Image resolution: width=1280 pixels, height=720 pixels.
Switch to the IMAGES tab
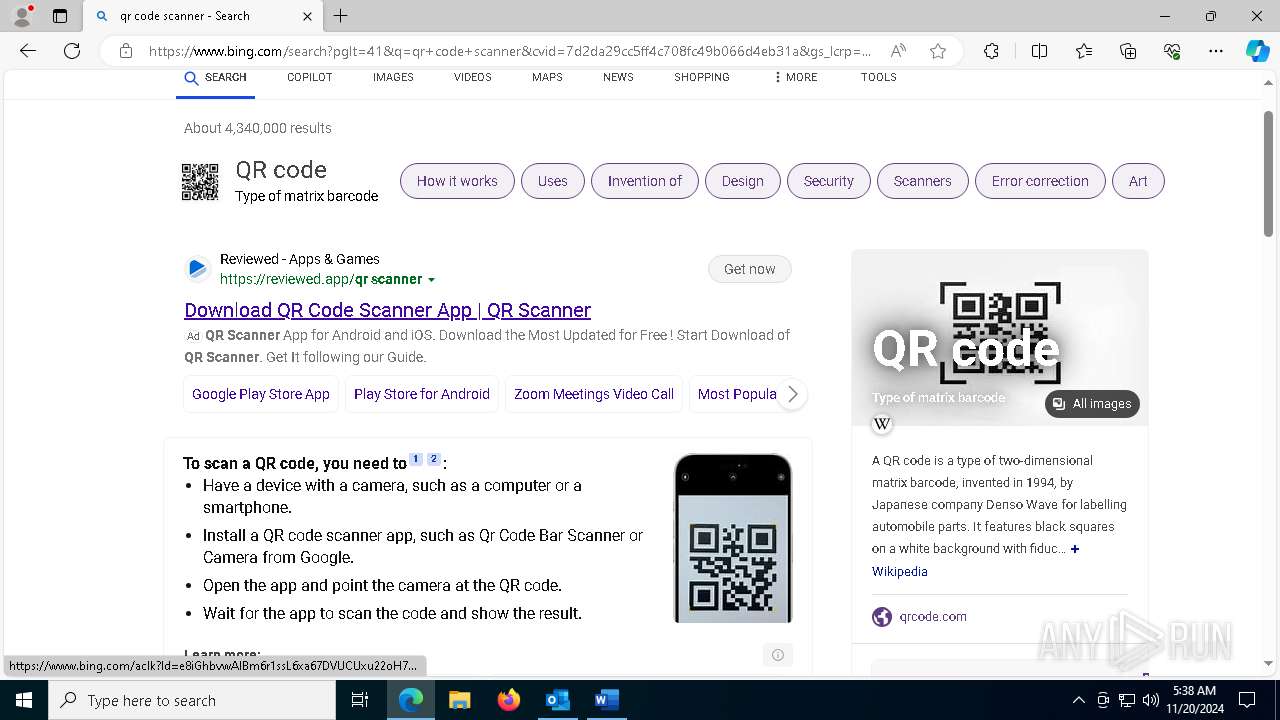393,78
